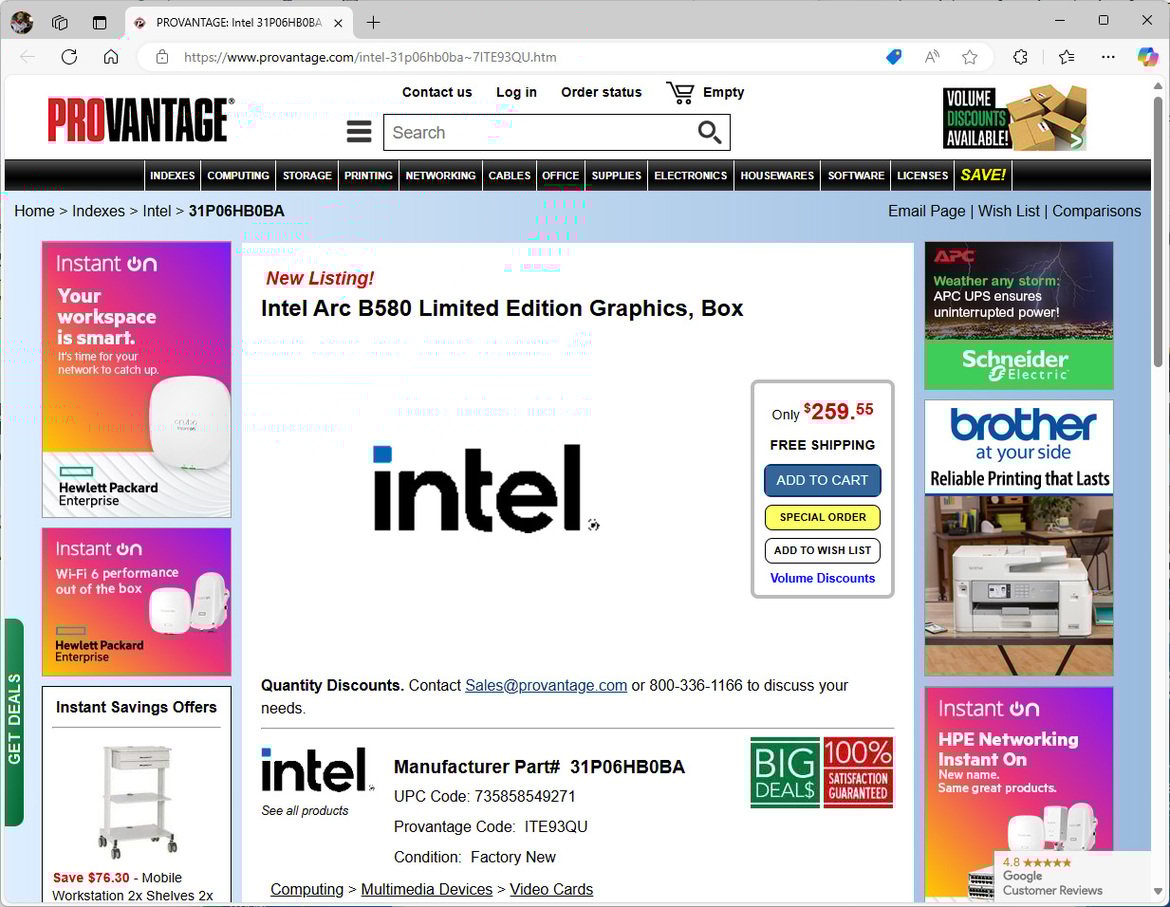The height and width of the screenshot is (907, 1170).
Task: Open the Wish List link
Action: click(x=1009, y=211)
